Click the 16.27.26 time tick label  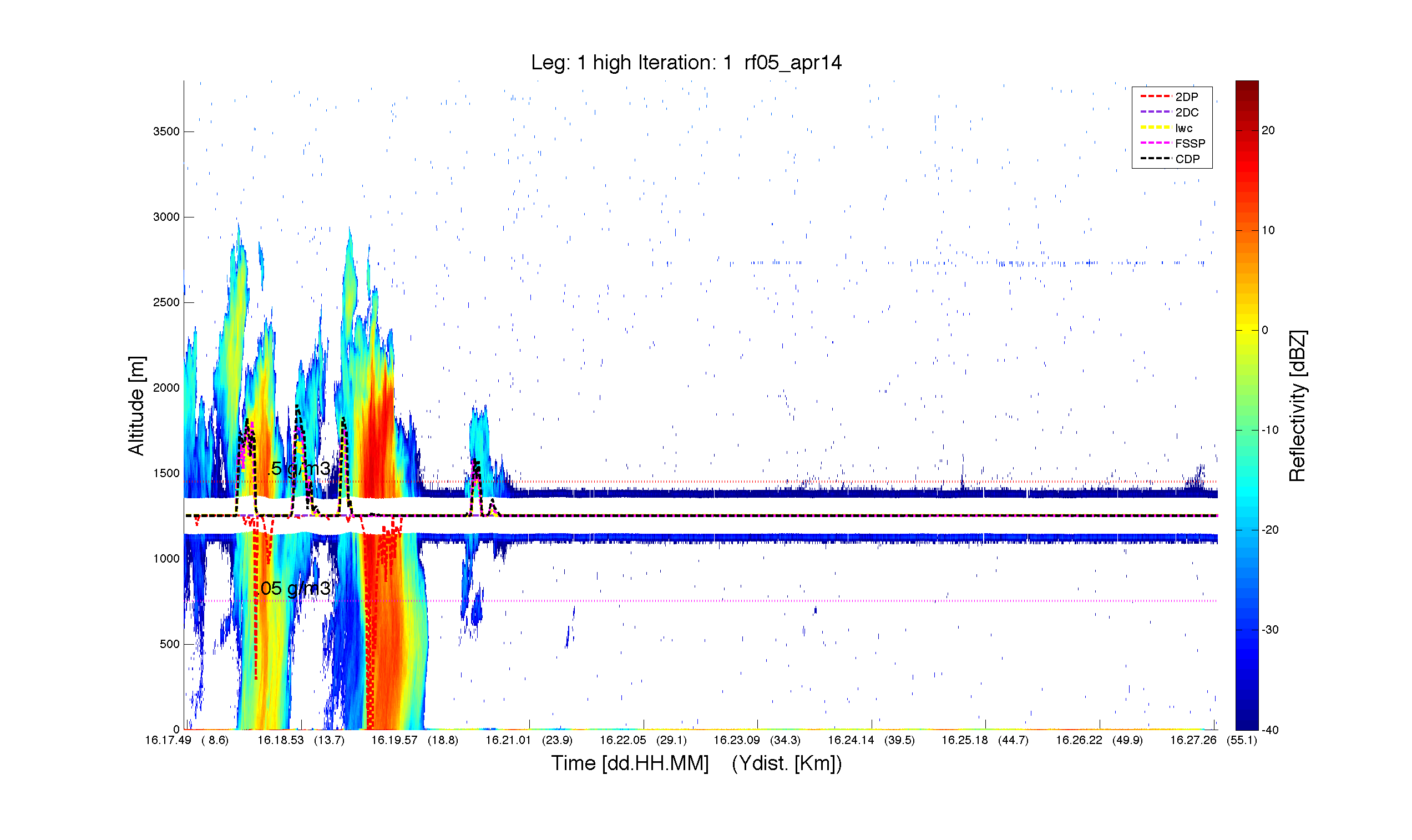[x=1193, y=740]
